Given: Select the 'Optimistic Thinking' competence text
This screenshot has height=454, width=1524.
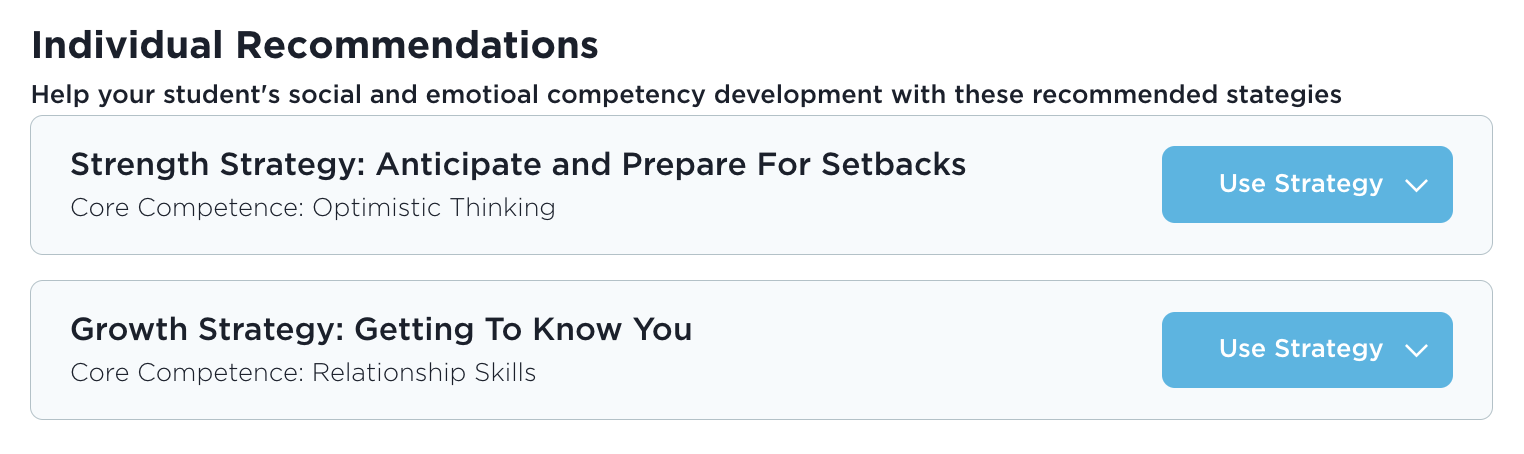Looking at the screenshot, I should (x=433, y=208).
